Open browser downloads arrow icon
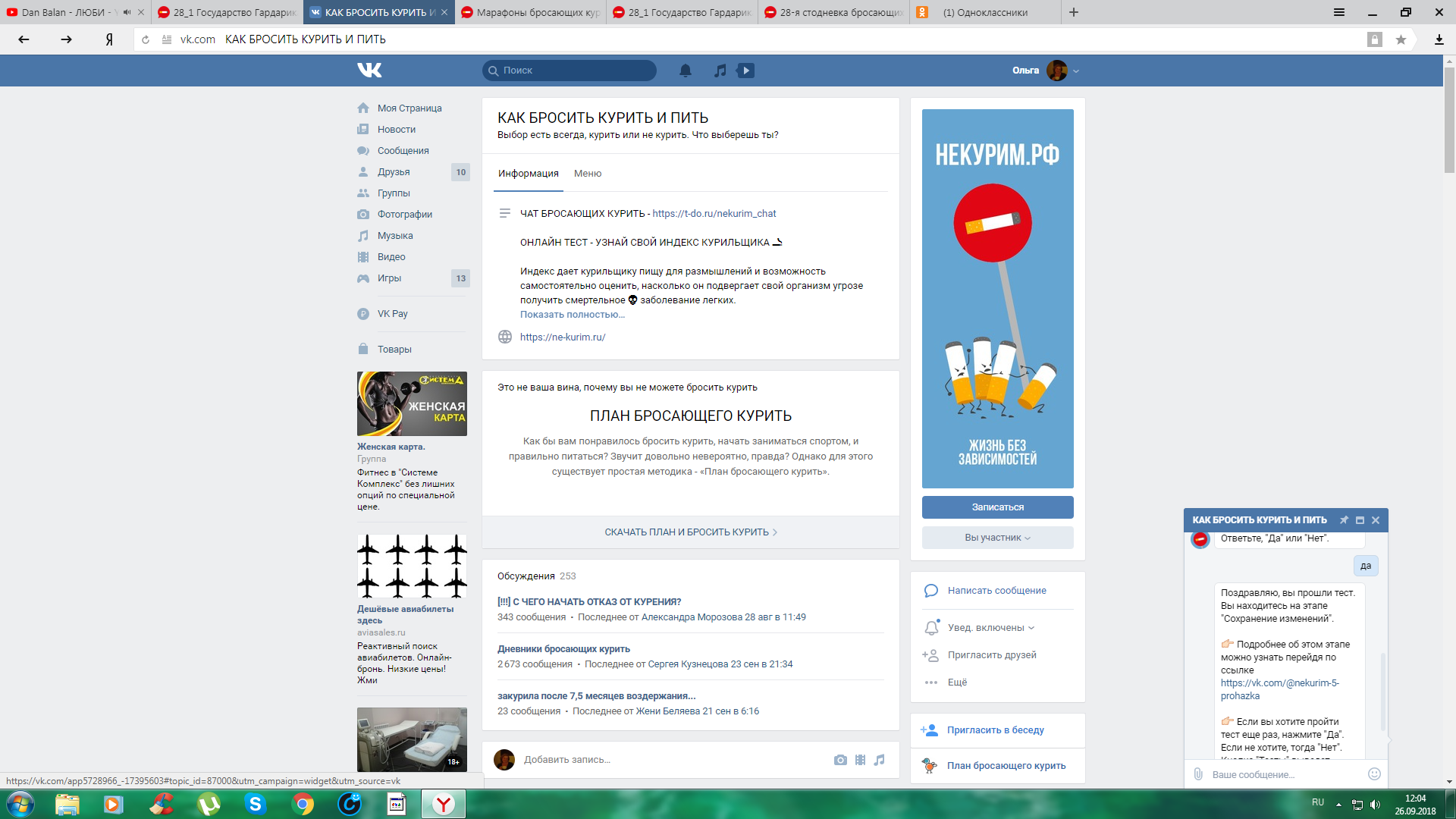 point(1439,39)
